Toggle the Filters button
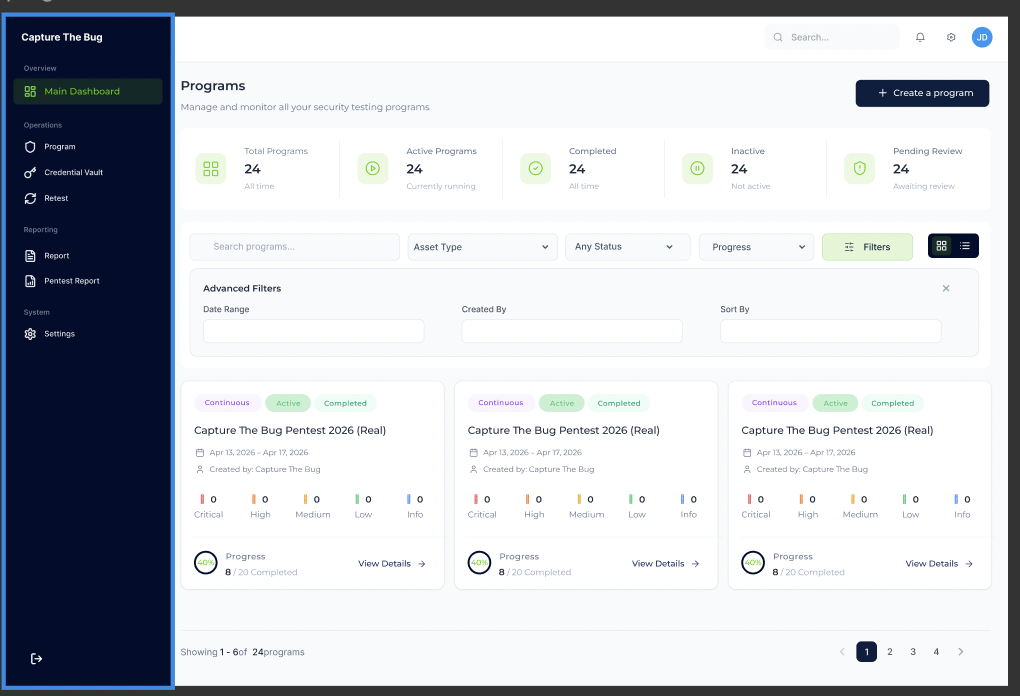This screenshot has height=696, width=1020. (867, 247)
